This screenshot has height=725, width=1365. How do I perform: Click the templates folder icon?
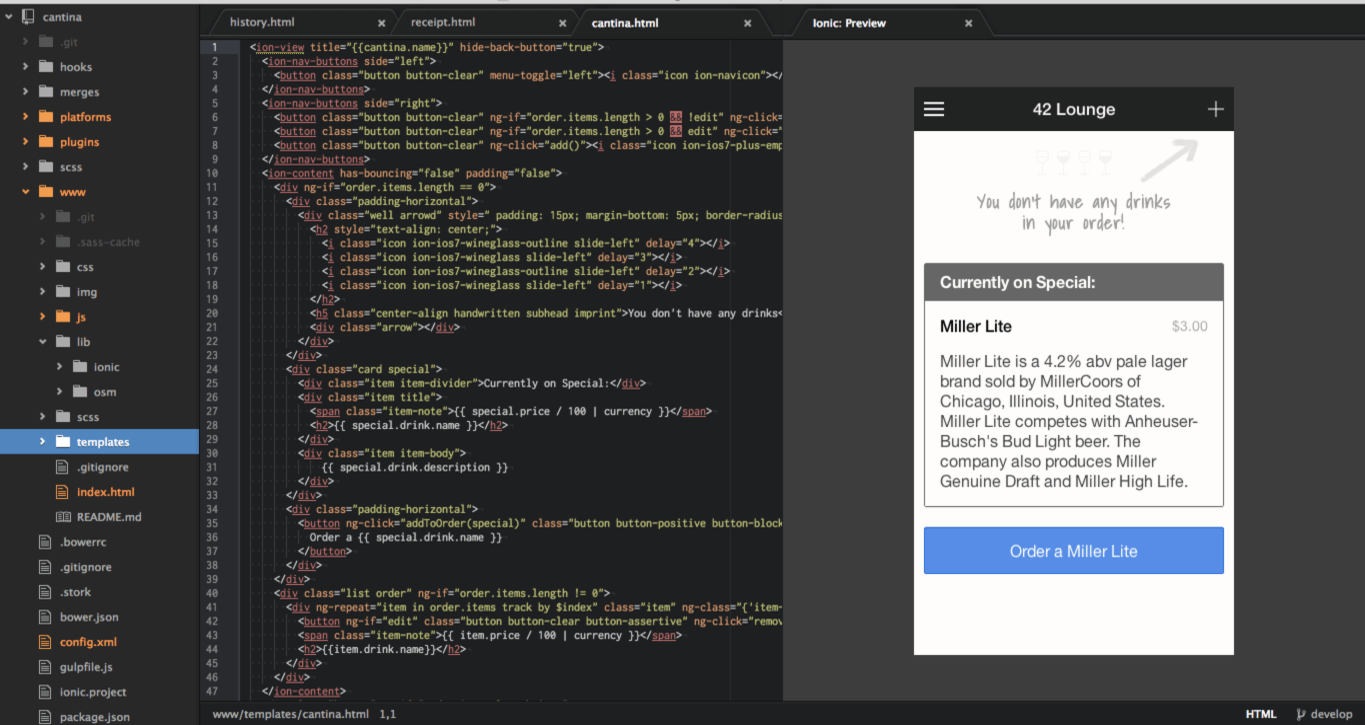(62, 442)
